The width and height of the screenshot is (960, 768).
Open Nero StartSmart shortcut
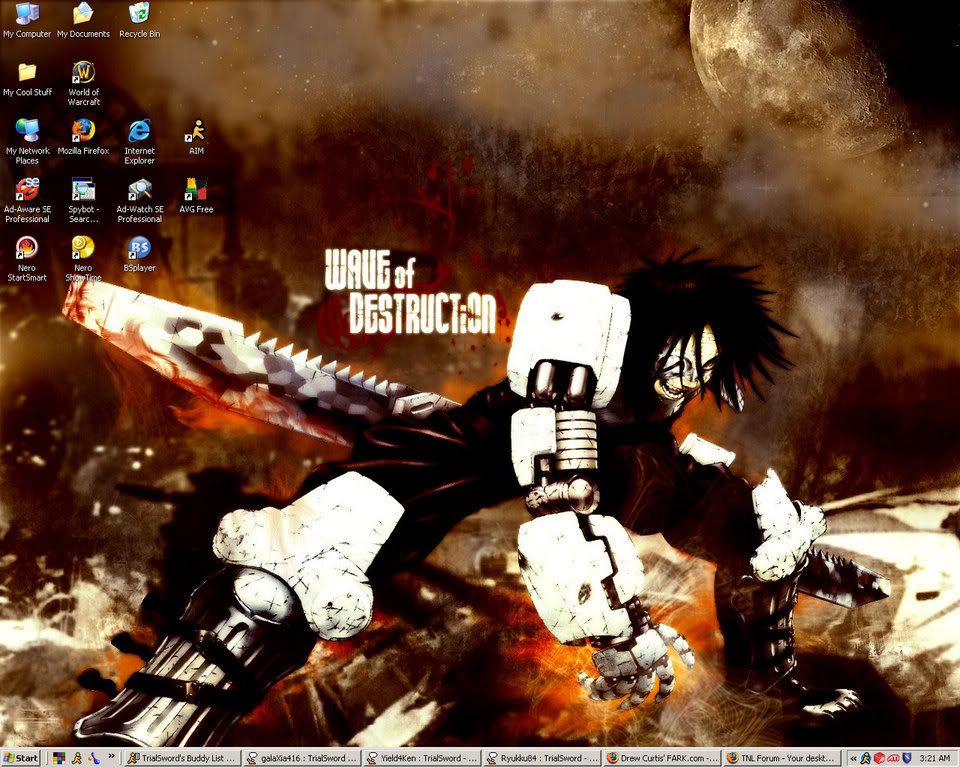pyautogui.click(x=27, y=258)
